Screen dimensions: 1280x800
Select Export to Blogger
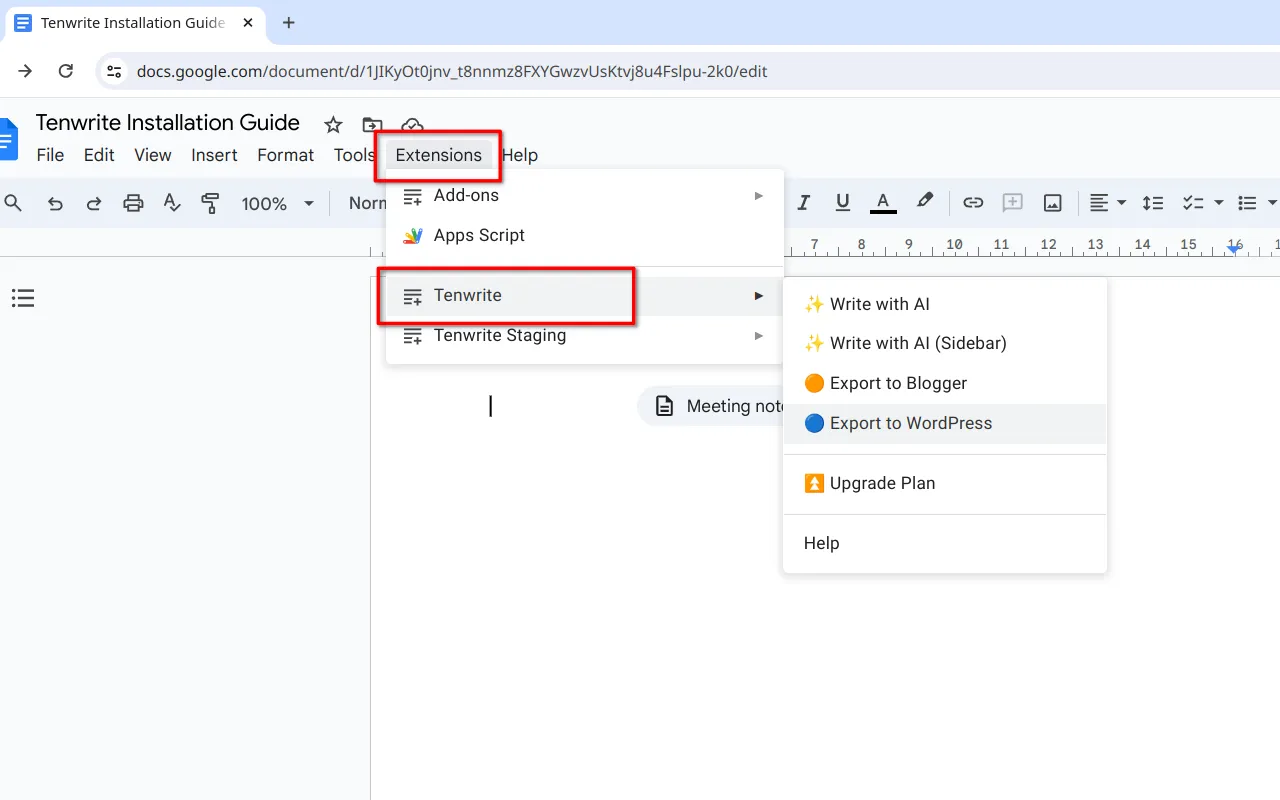point(945,384)
